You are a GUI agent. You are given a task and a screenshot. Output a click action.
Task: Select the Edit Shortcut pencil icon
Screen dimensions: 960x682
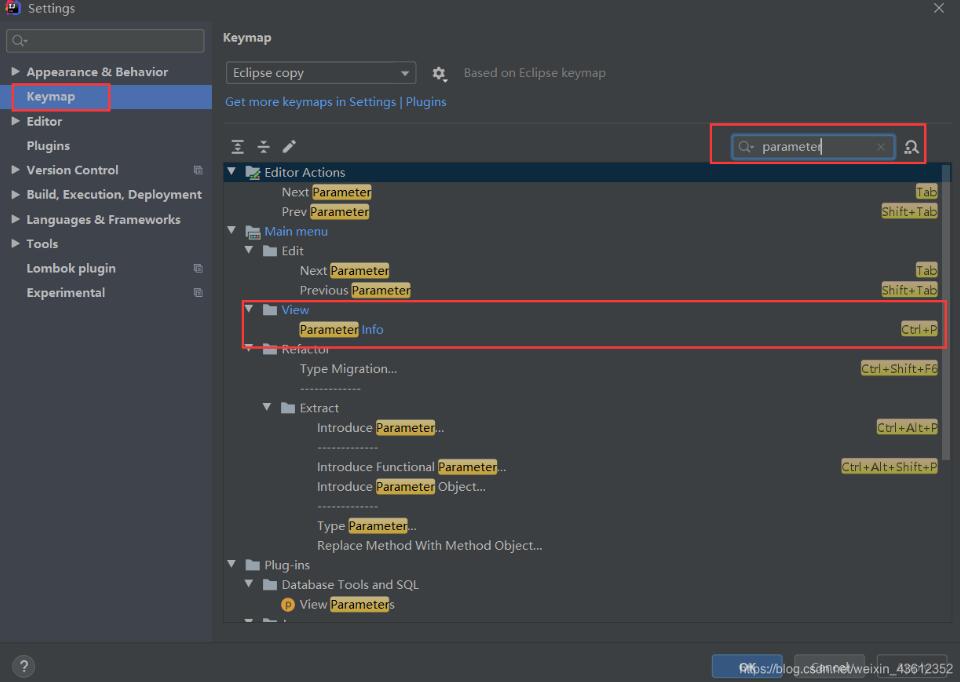click(289, 147)
